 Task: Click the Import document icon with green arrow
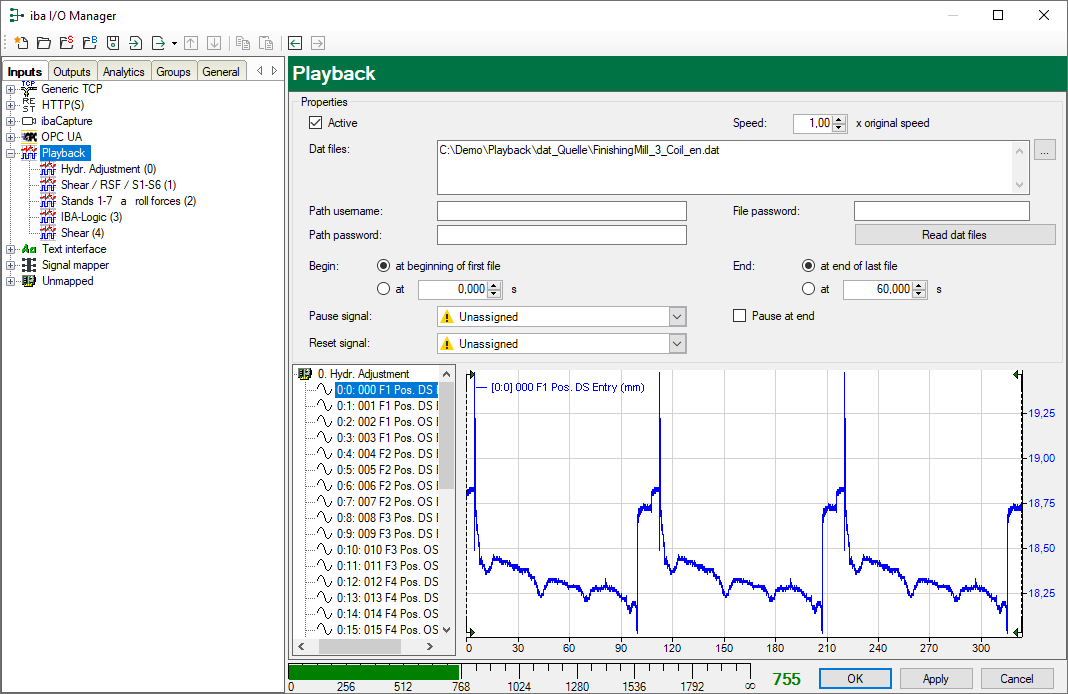pos(135,43)
